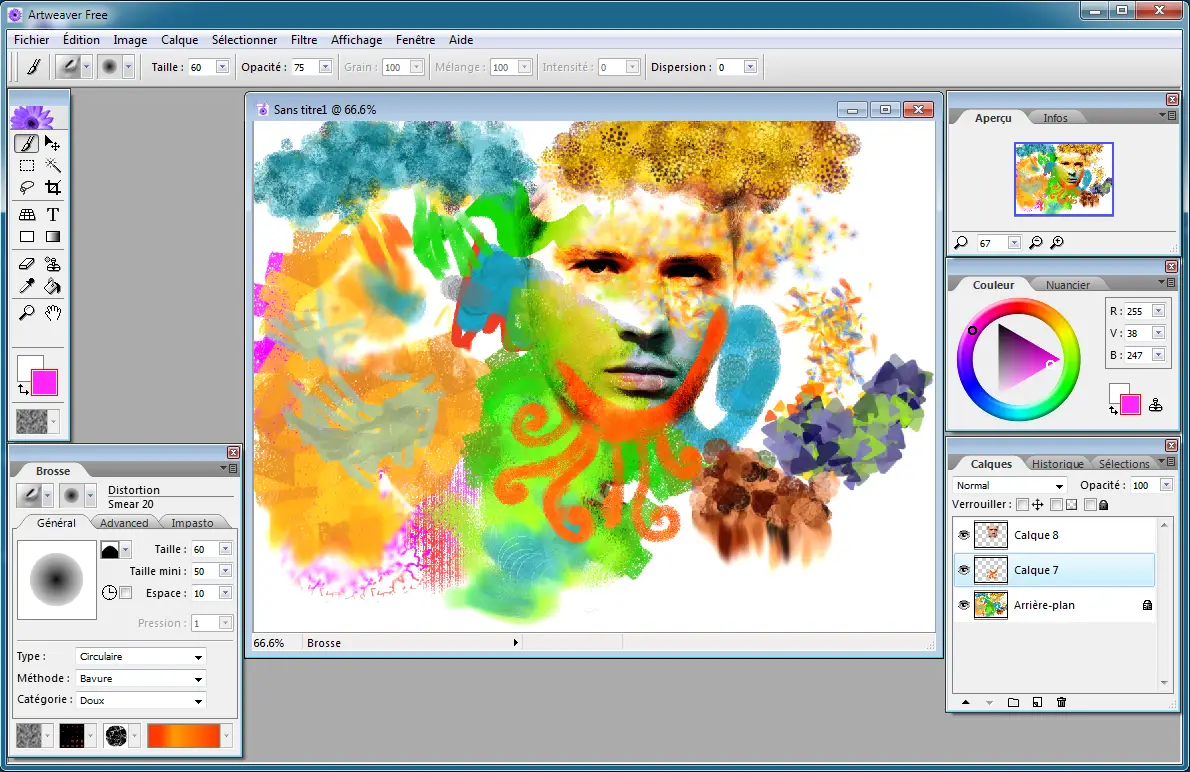
Task: Enable lock transparency checkbox in Verrouiller
Action: (x=1056, y=505)
